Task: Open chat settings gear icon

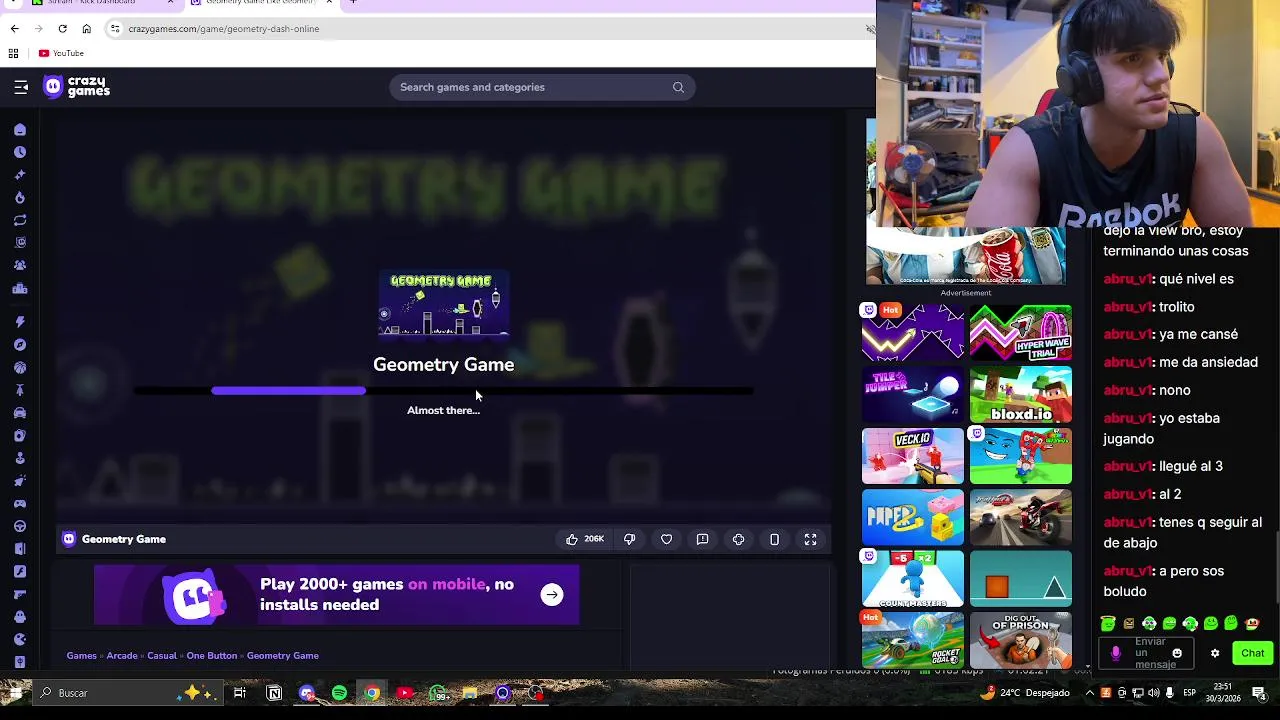Action: (1215, 653)
